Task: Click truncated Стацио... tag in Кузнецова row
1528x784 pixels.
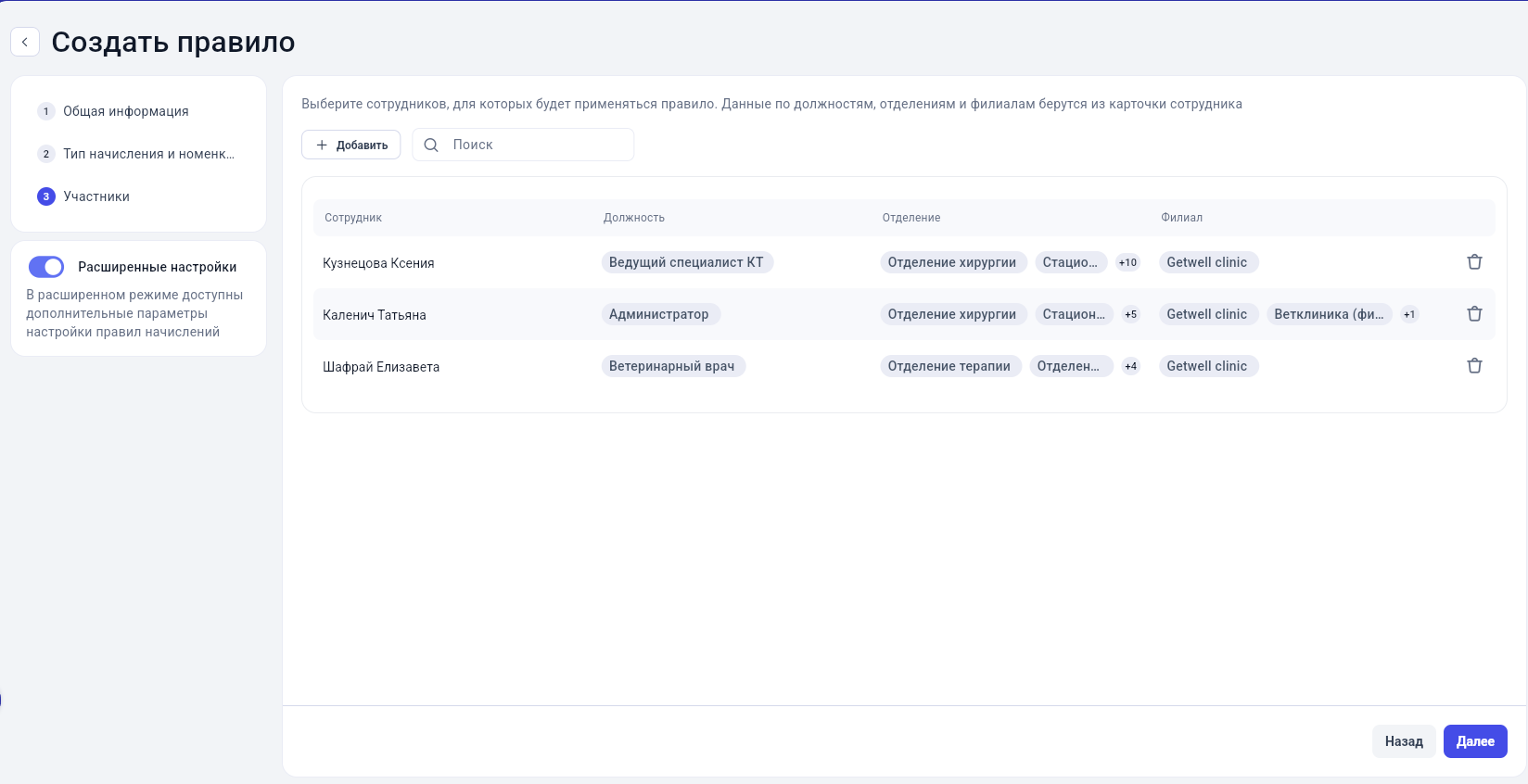Action: click(x=1071, y=262)
